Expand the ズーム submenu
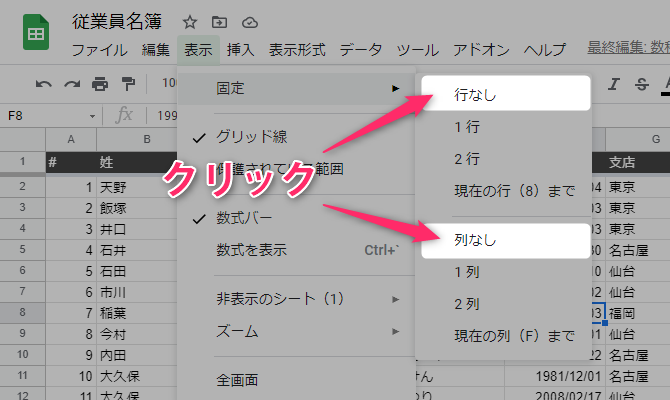 click(297, 331)
